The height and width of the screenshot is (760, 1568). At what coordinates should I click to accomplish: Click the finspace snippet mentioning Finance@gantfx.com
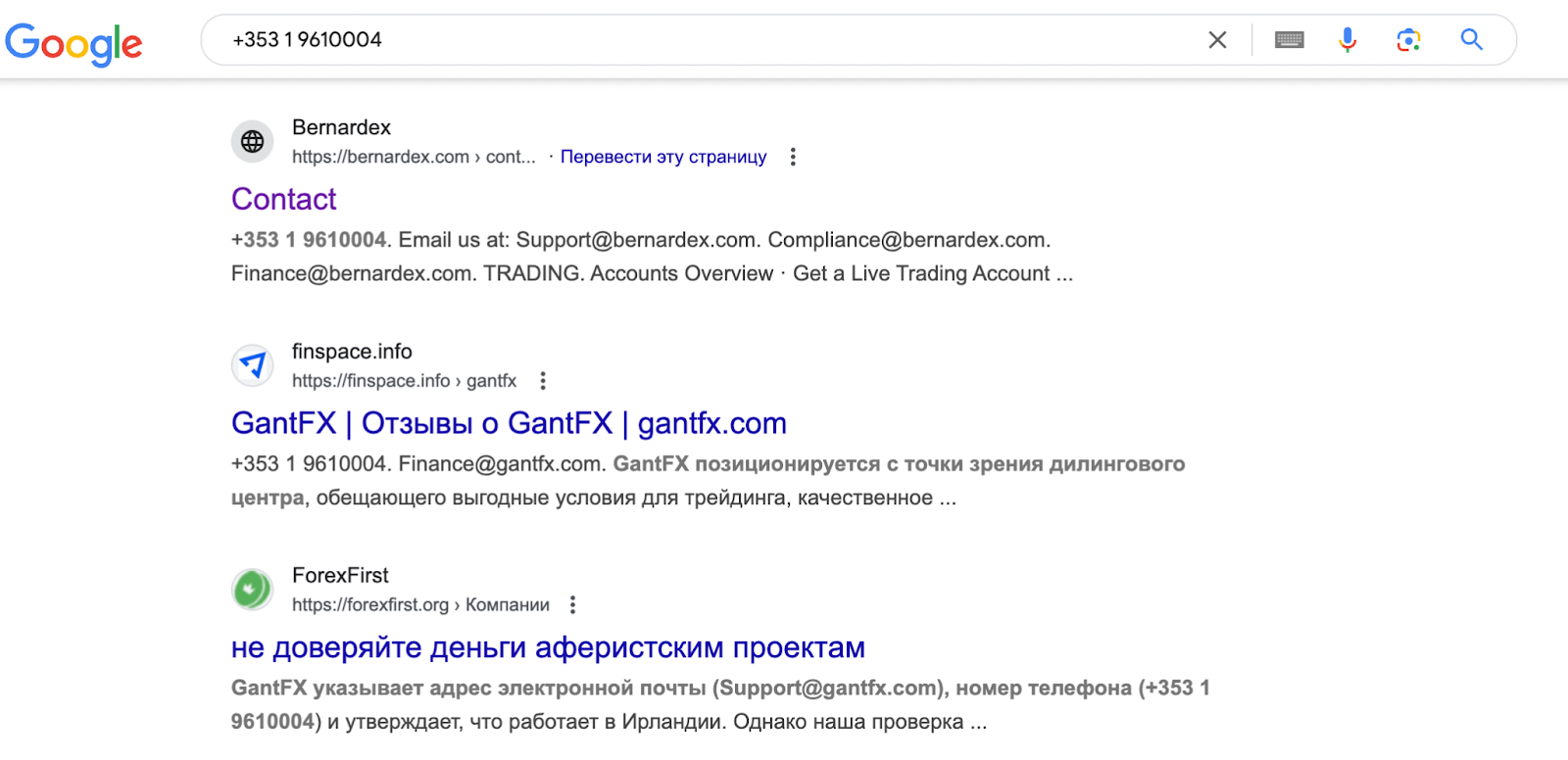click(708, 481)
